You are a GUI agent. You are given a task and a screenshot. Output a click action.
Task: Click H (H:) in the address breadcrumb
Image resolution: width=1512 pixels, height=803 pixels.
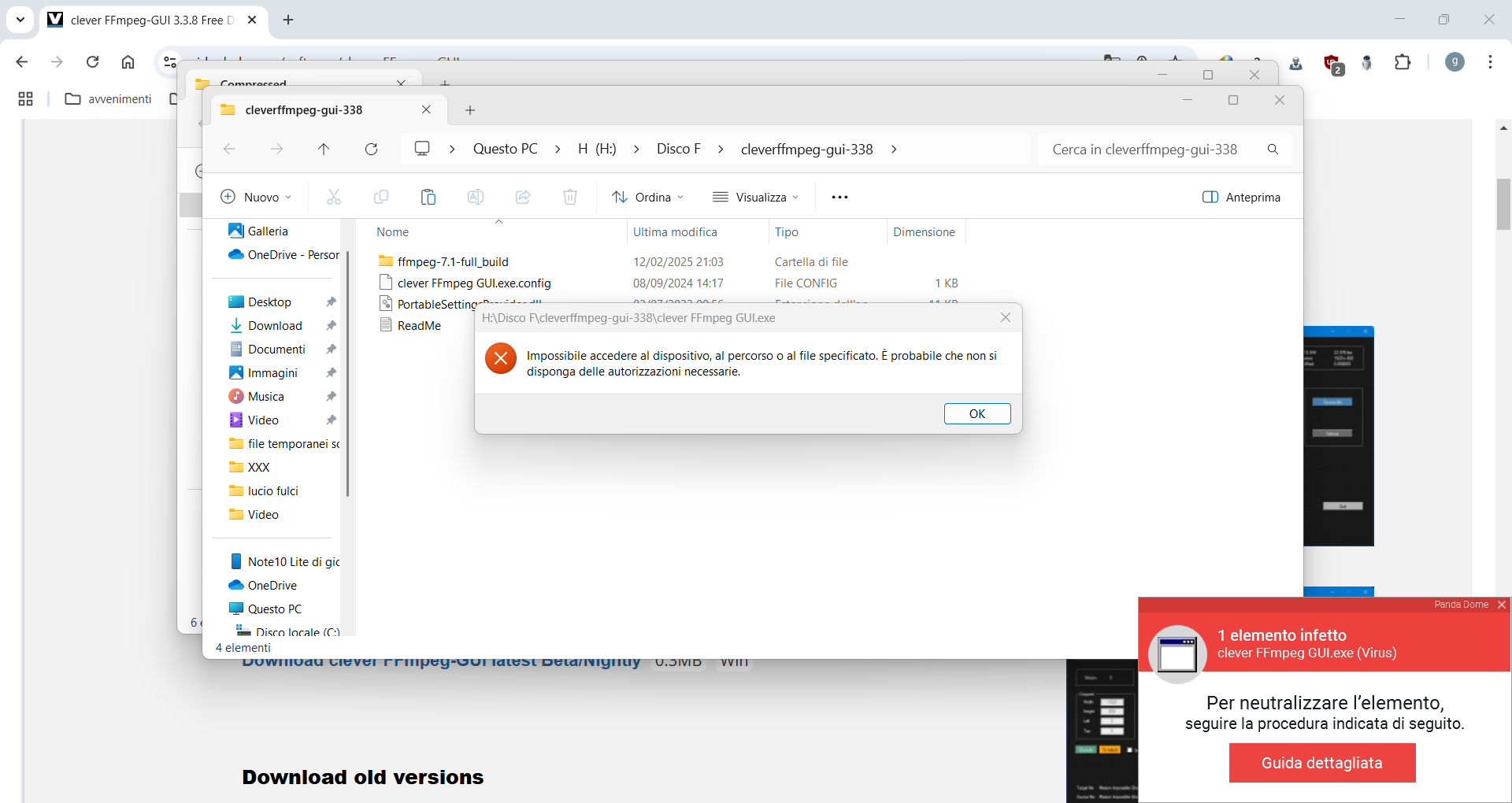[x=597, y=149]
